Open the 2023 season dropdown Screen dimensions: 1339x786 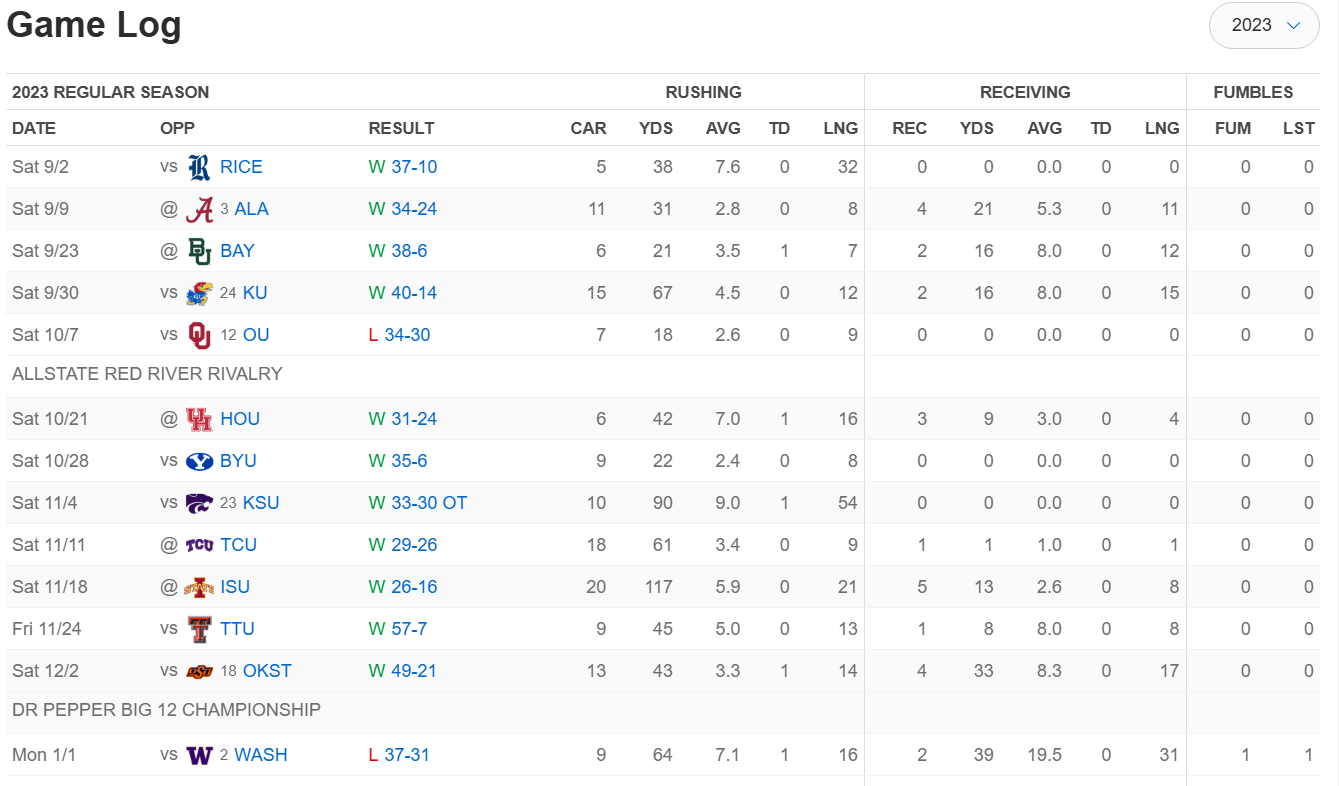point(1264,26)
